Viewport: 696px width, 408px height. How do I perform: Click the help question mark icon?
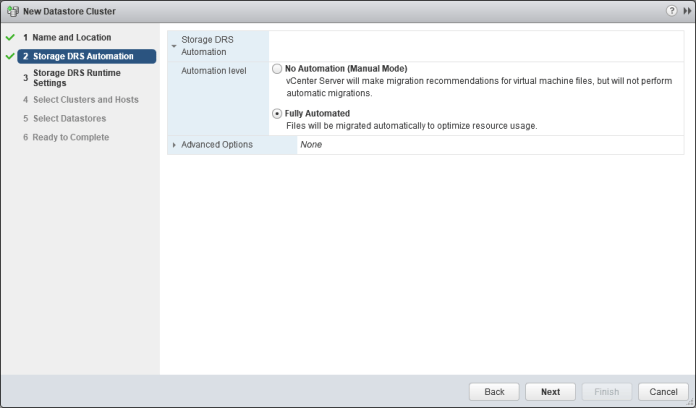(670, 11)
